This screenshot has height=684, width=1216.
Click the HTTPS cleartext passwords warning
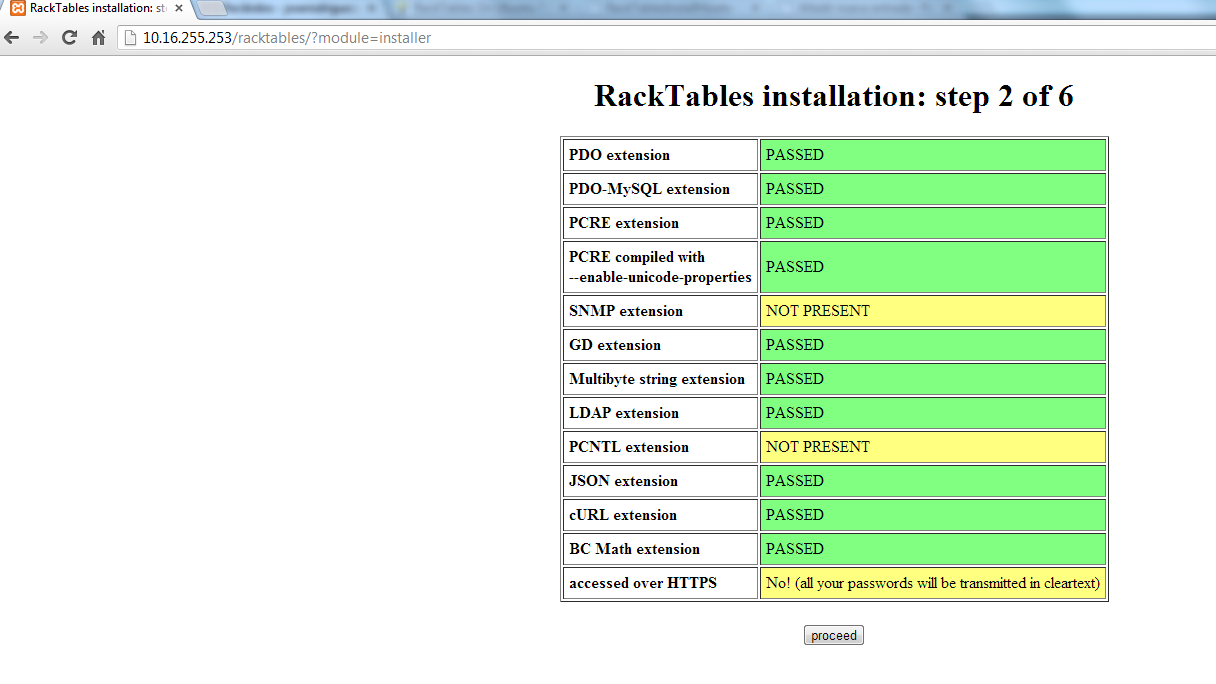[932, 583]
